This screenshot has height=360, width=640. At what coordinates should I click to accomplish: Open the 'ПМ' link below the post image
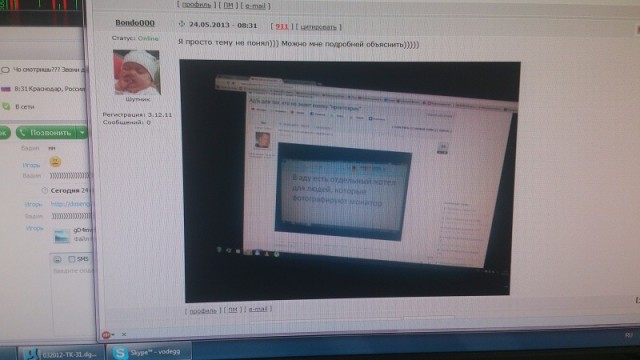pyautogui.click(x=232, y=310)
